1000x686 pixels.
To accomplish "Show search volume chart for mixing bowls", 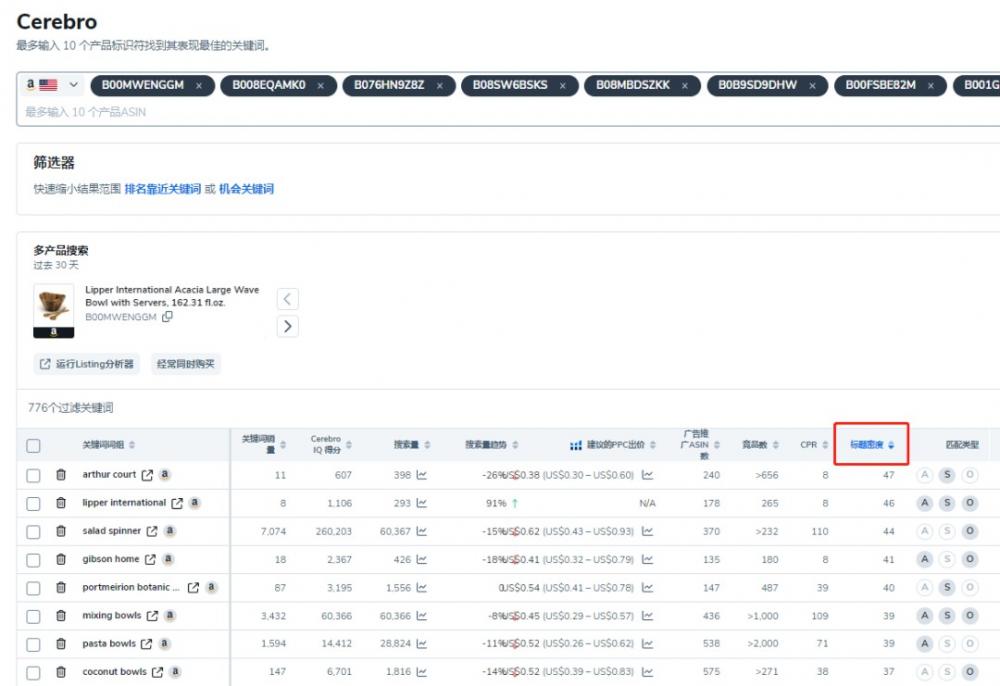I will tap(422, 616).
